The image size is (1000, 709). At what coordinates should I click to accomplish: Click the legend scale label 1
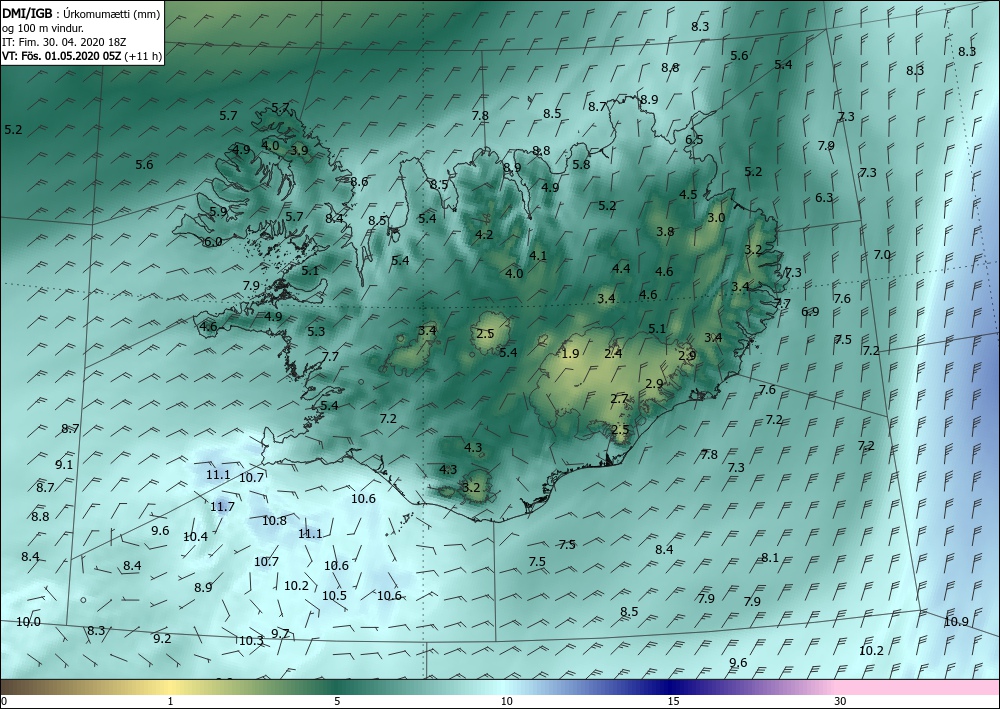coord(170,701)
